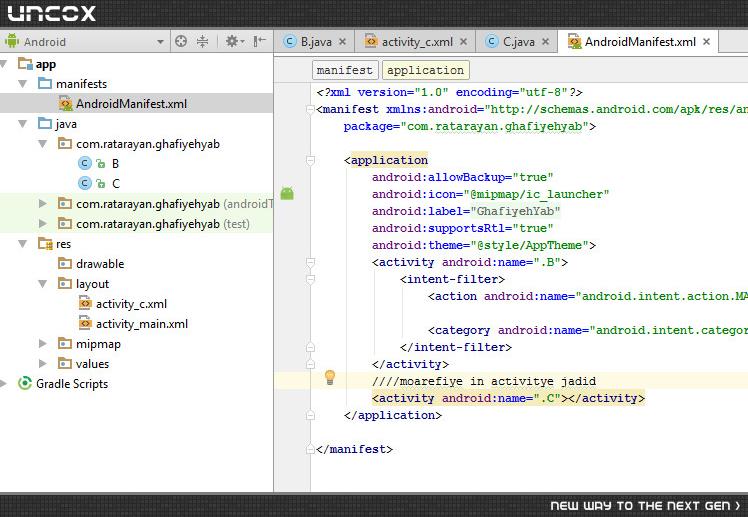Click the Android gutter icon beside android:icon
The image size is (748, 517).
287,194
